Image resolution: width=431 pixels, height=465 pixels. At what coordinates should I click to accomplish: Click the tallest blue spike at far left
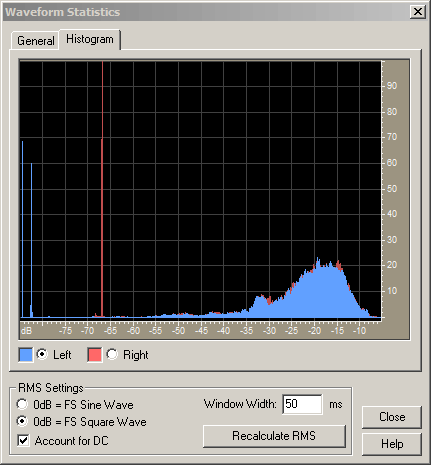pos(22,229)
